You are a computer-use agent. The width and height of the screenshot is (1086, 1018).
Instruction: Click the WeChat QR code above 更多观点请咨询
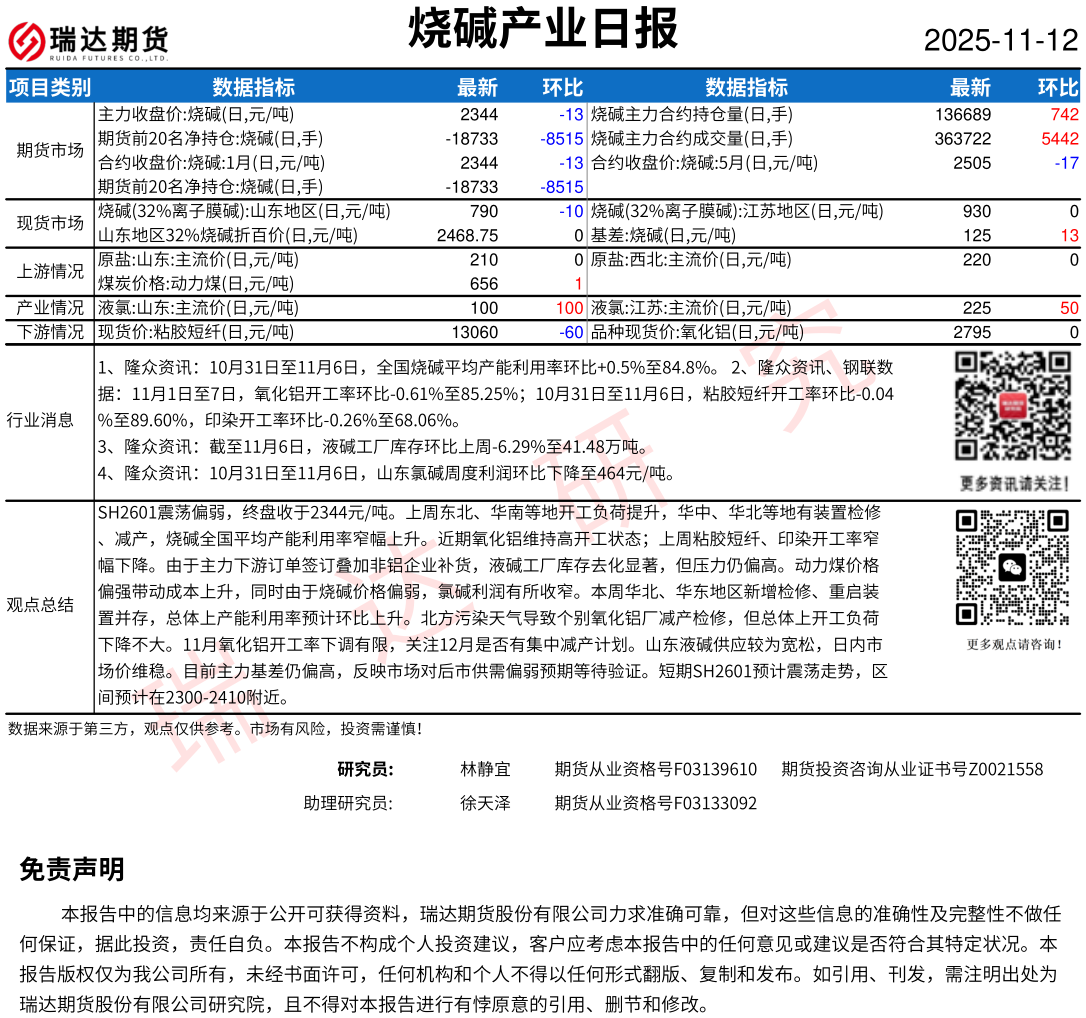click(1012, 567)
